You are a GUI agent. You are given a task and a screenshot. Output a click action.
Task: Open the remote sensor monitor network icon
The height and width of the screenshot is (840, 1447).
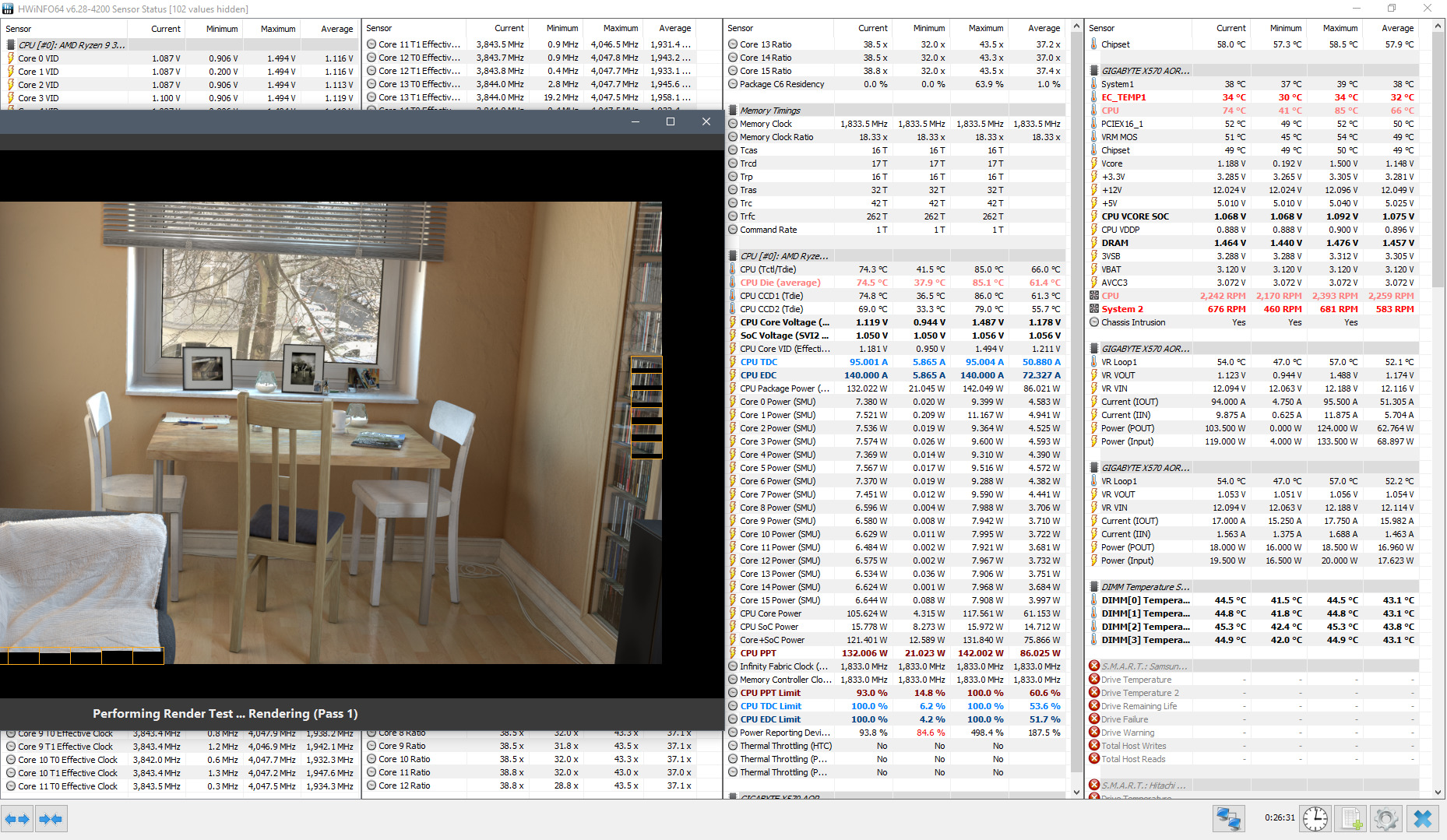click(1229, 819)
